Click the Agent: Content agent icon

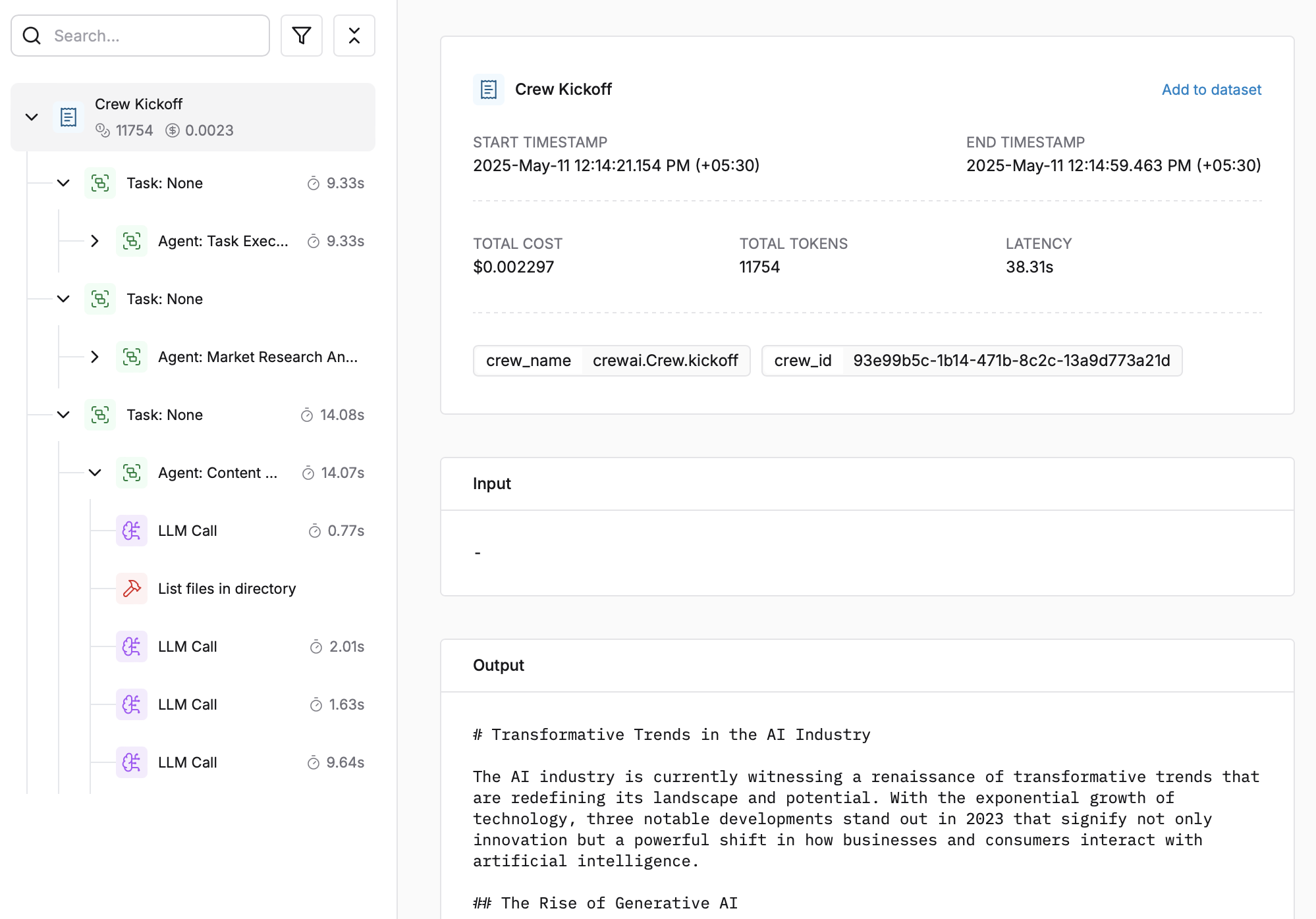132,473
